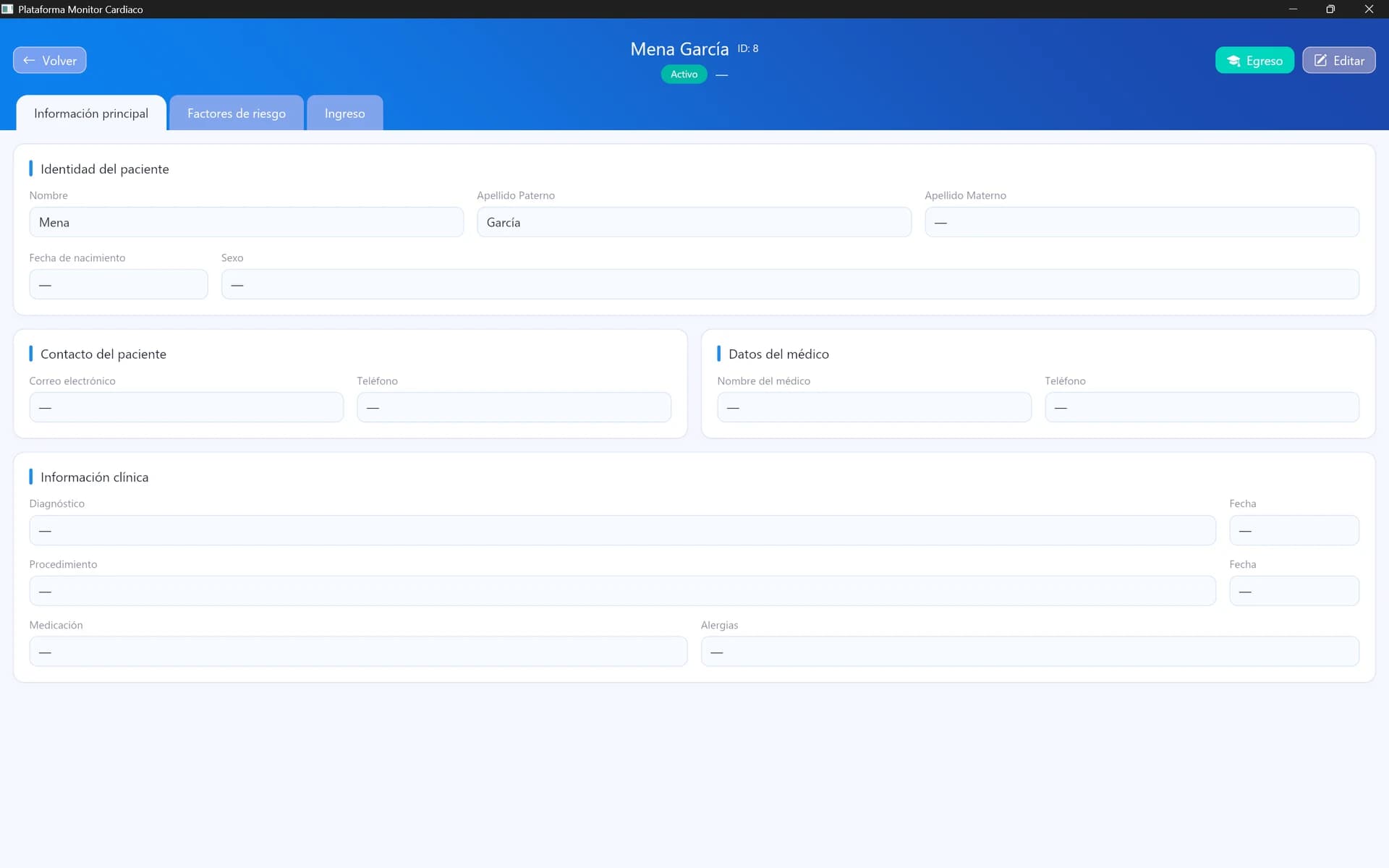Restore down the application window

1330,9
